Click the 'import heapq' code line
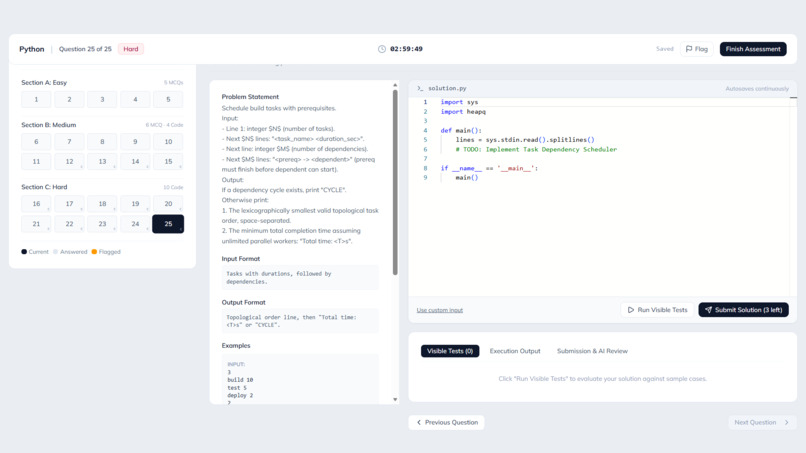This screenshot has height=453, width=806. (x=463, y=112)
